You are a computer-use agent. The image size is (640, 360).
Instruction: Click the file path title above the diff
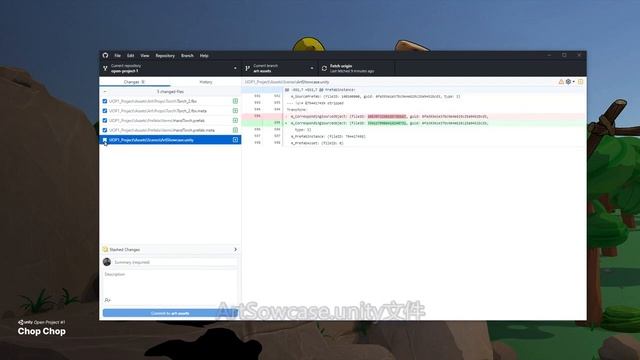pos(287,82)
